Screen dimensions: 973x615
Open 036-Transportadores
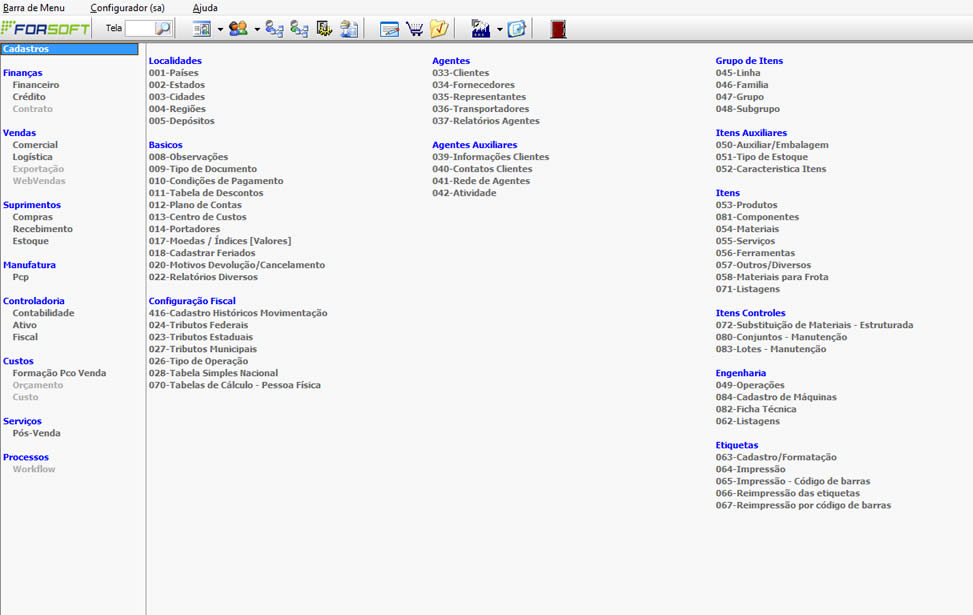(481, 109)
